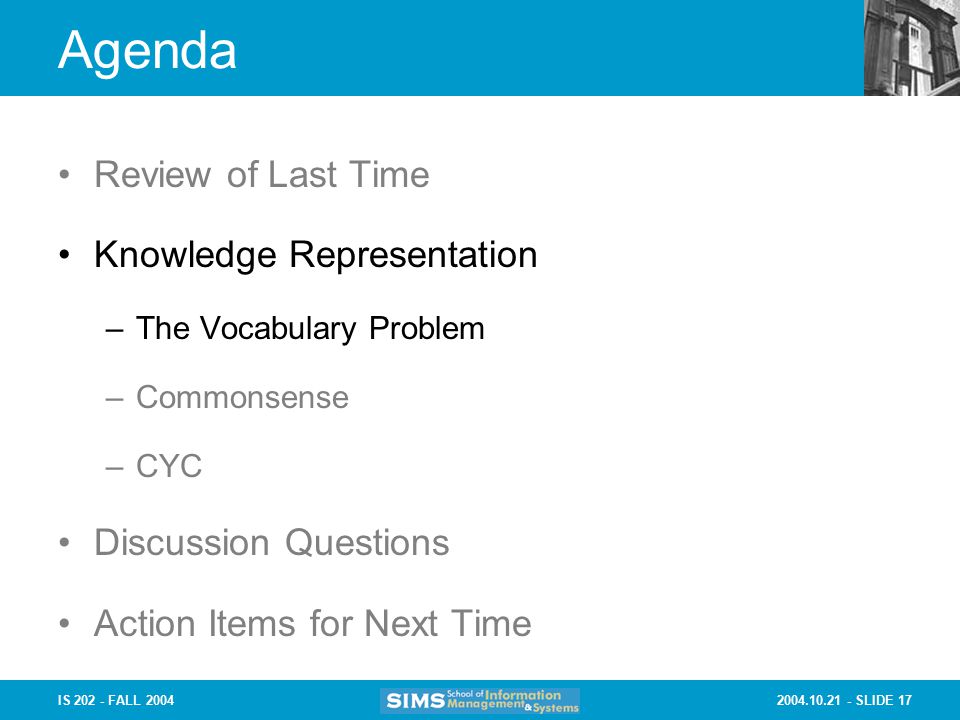Click the bullet dot before Review of Last Time

point(64,175)
